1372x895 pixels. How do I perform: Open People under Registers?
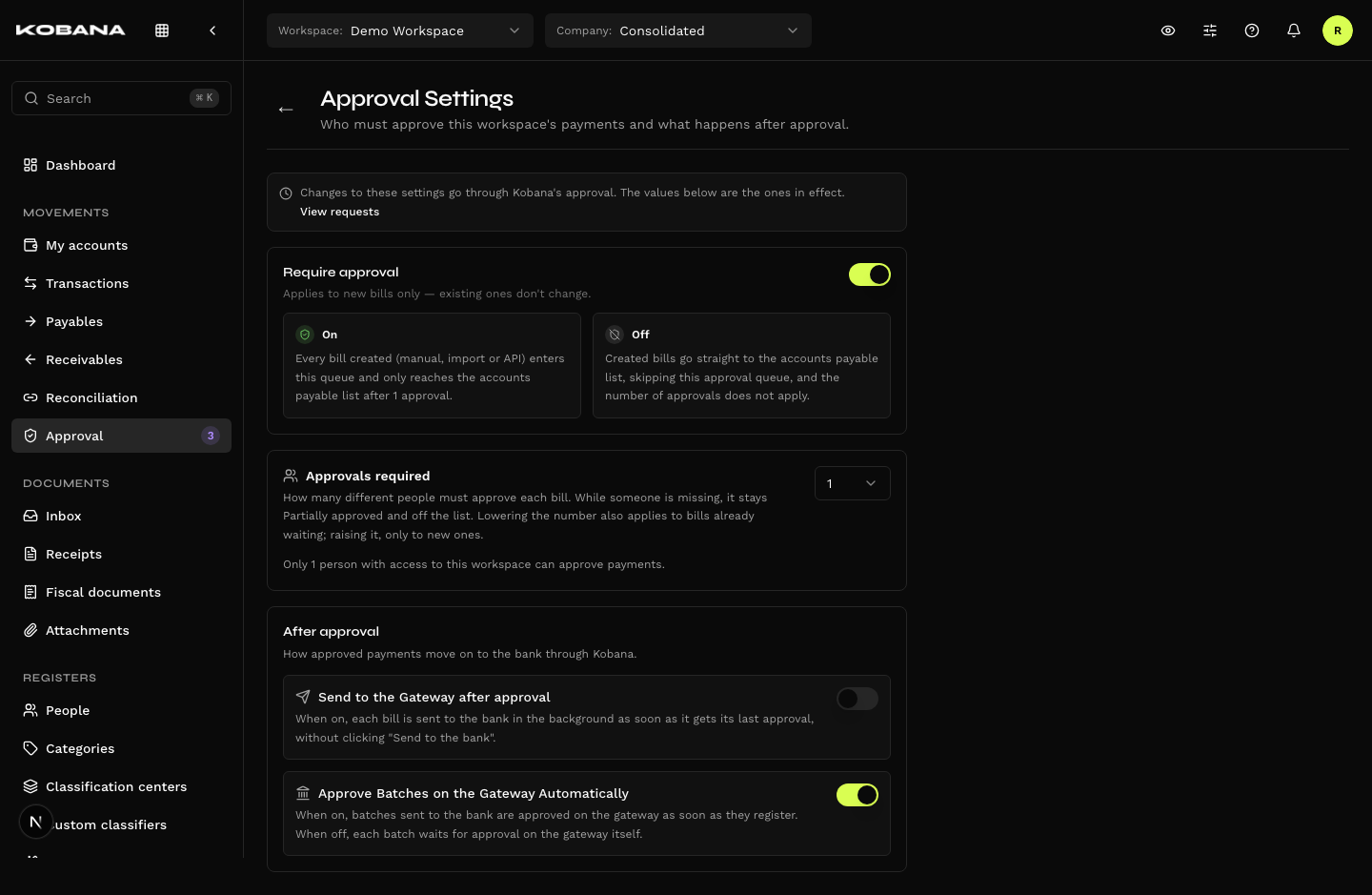[121, 710]
